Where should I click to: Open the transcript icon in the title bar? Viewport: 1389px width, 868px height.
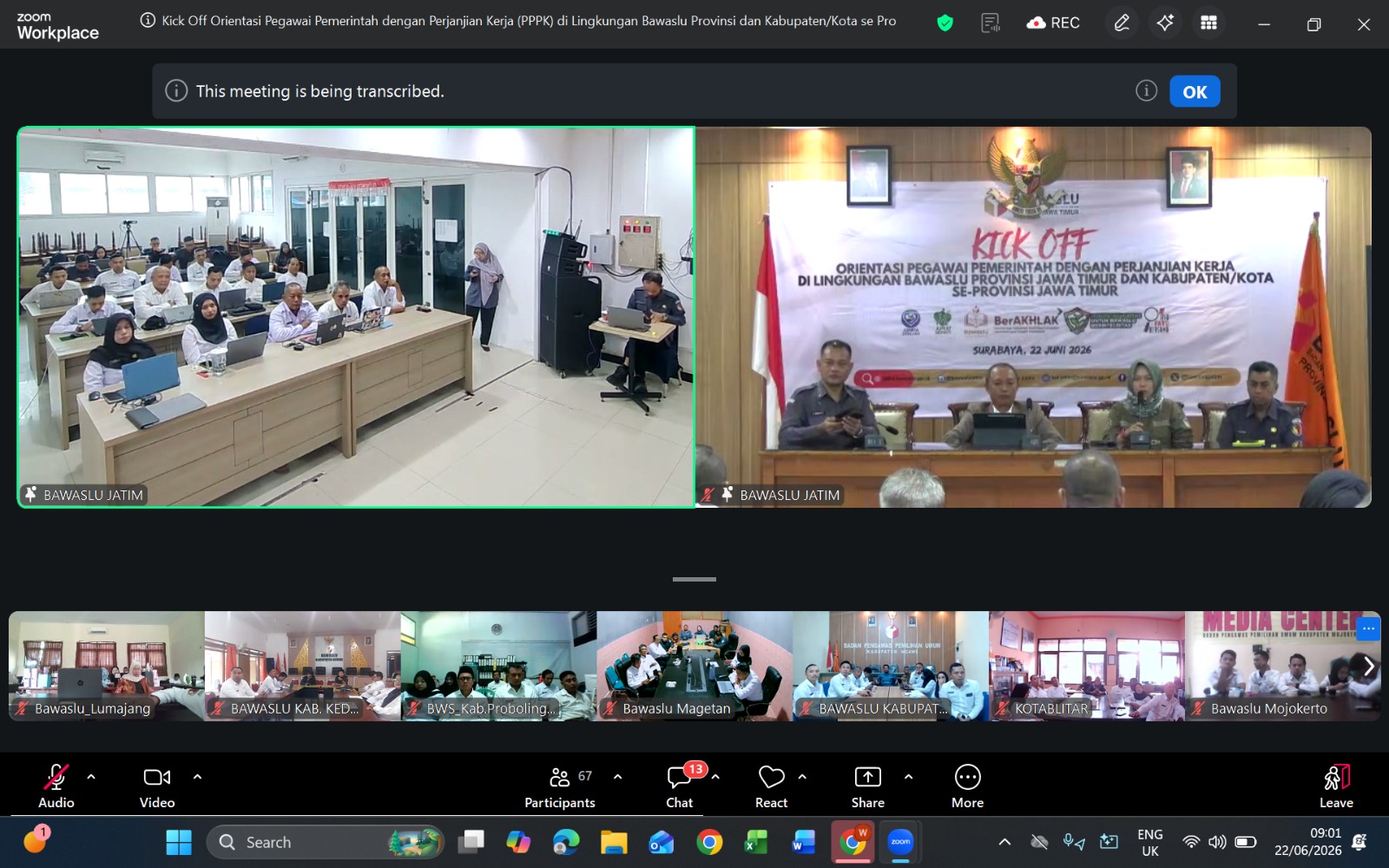tap(990, 23)
